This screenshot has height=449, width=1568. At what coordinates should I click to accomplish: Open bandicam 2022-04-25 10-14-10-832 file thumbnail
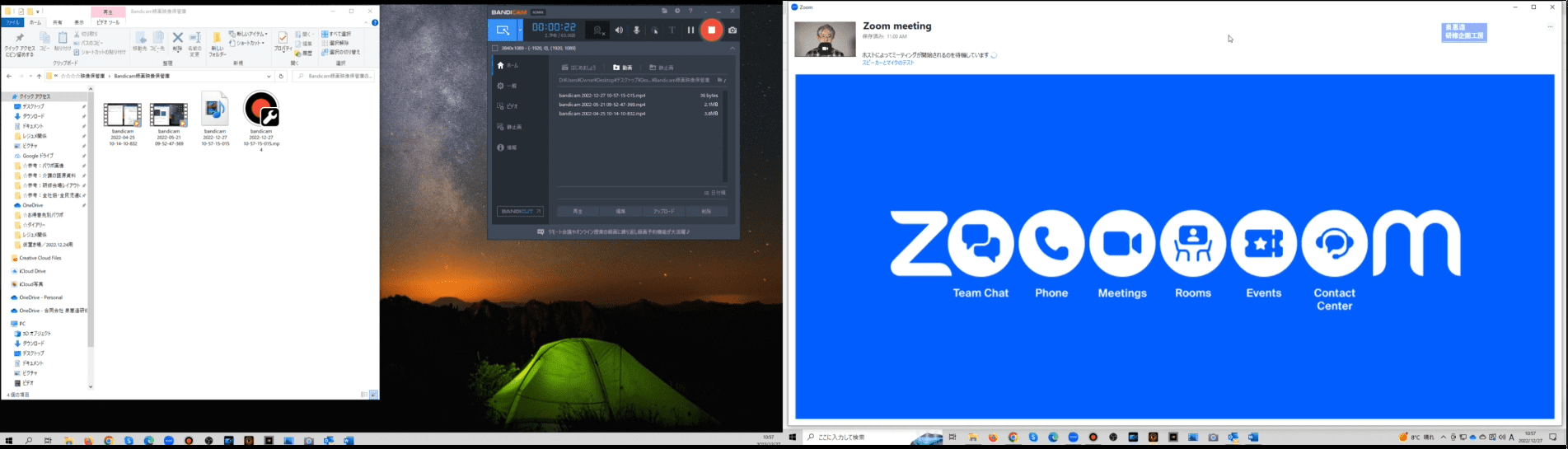[122, 115]
